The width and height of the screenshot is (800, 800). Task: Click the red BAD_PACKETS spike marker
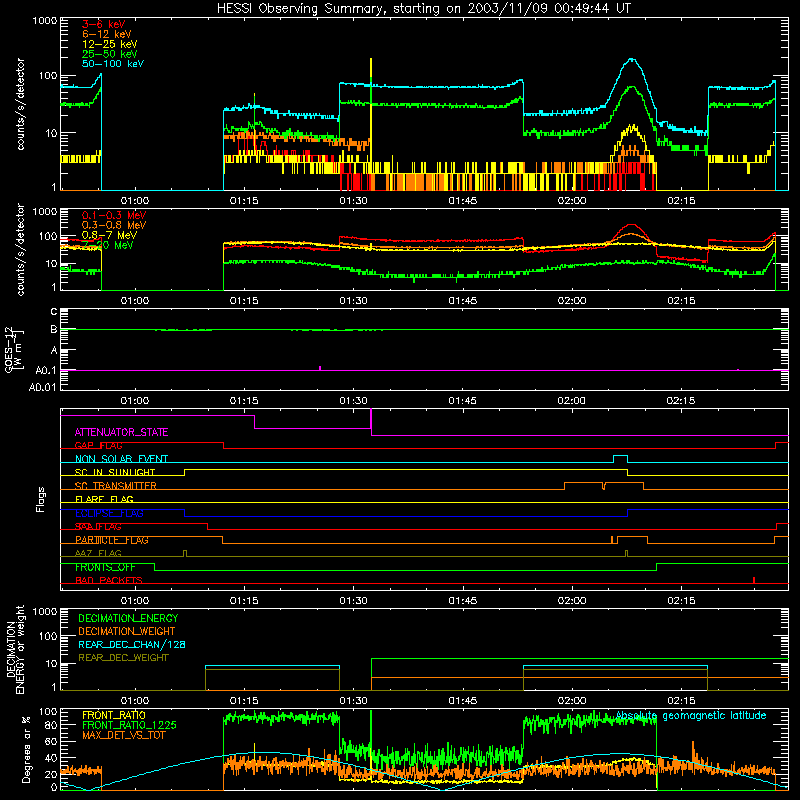(754, 580)
